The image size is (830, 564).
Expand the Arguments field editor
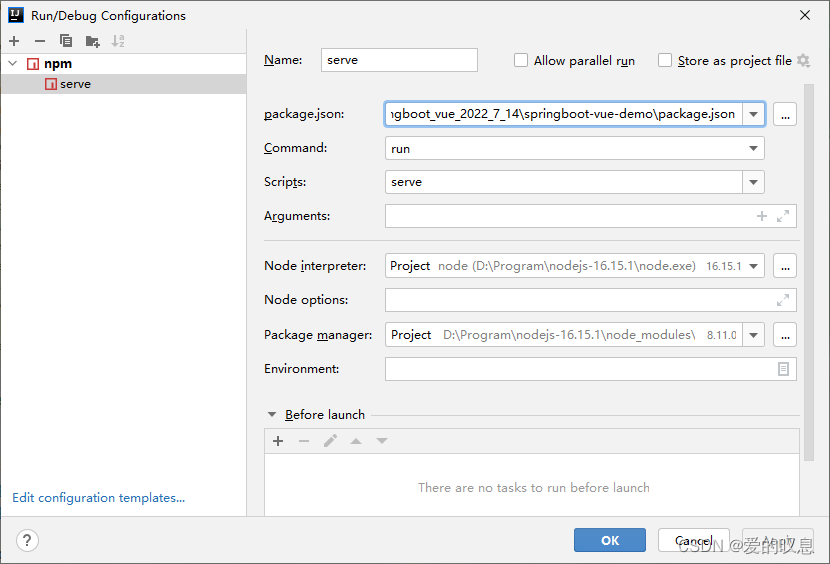[x=783, y=216]
